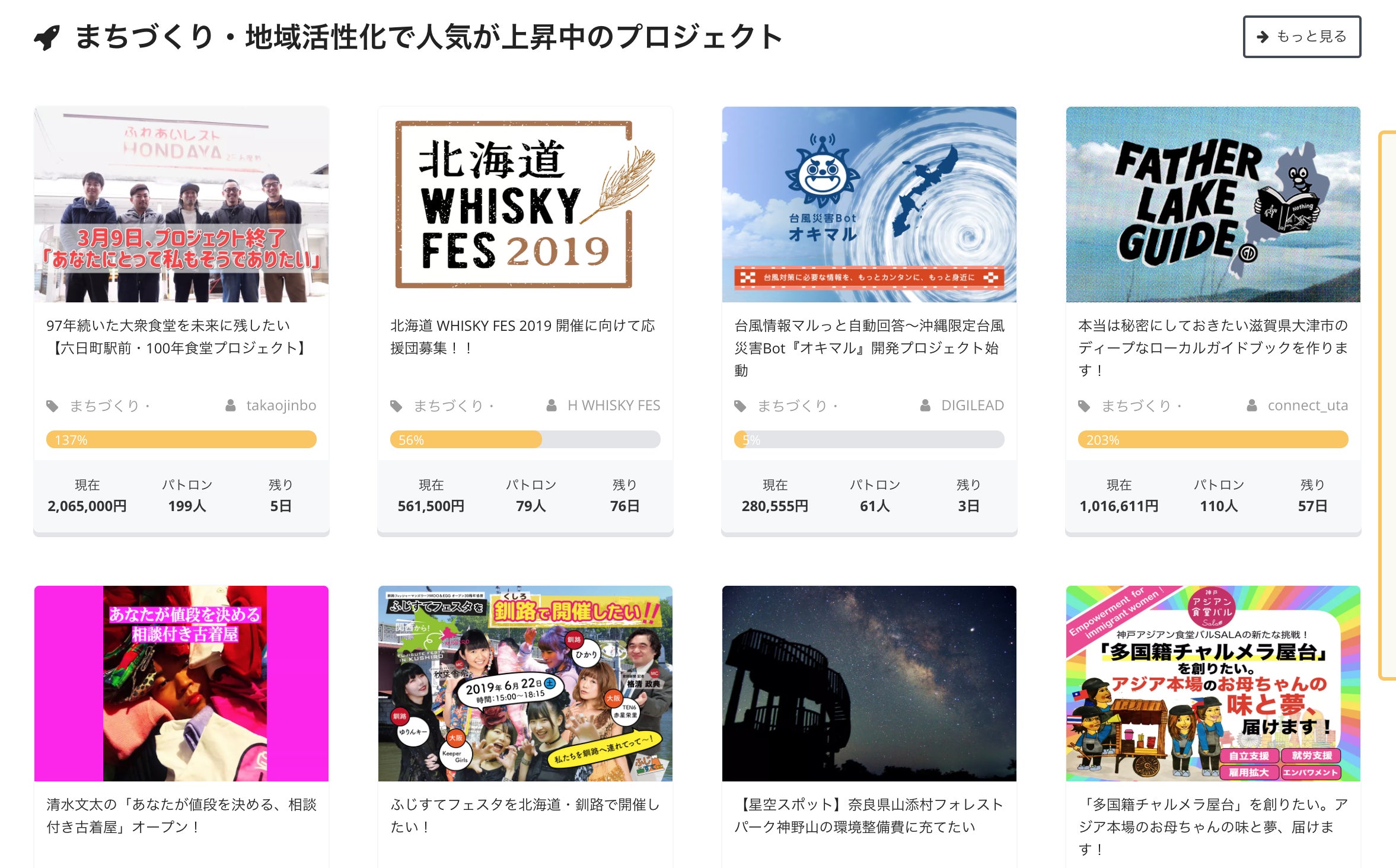Click the user icon next to DIGILEAD
1396x868 pixels.
coord(925,406)
